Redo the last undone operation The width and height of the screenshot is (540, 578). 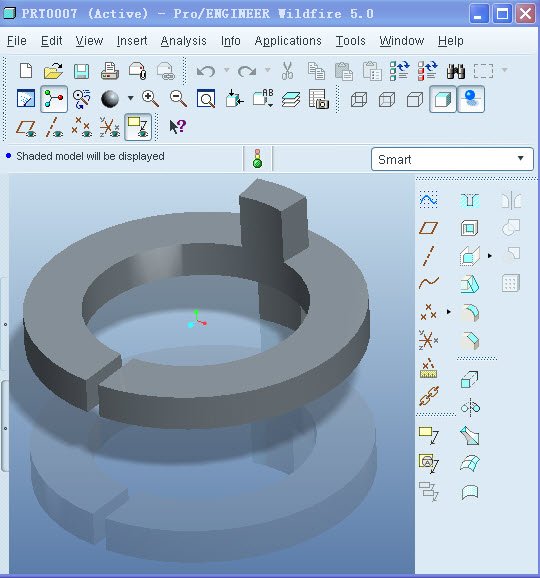247,71
